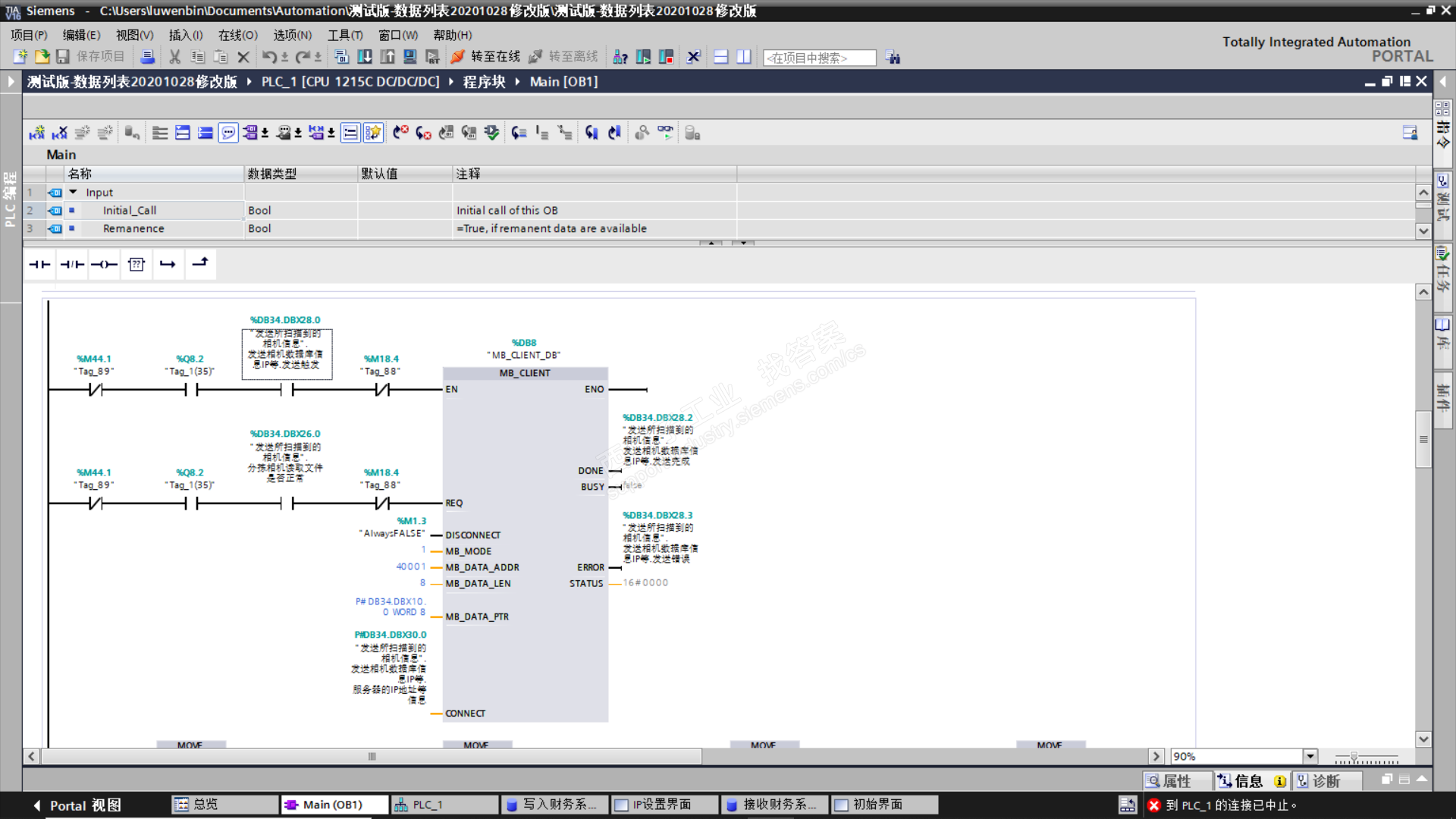Insert an empty box instruction

tap(136, 265)
